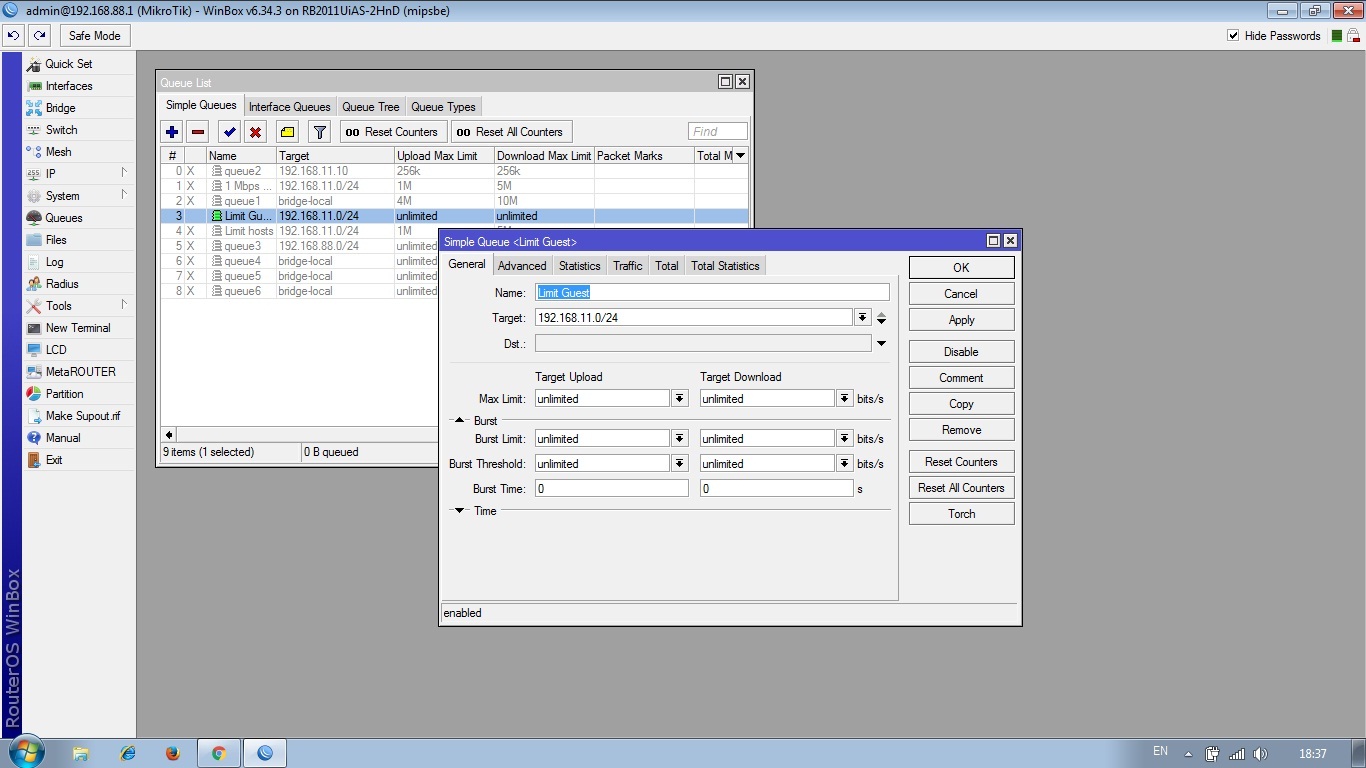This screenshot has width=1366, height=768.
Task: Click the Queue List horizontal scrollbar left arrow
Action: (169, 435)
